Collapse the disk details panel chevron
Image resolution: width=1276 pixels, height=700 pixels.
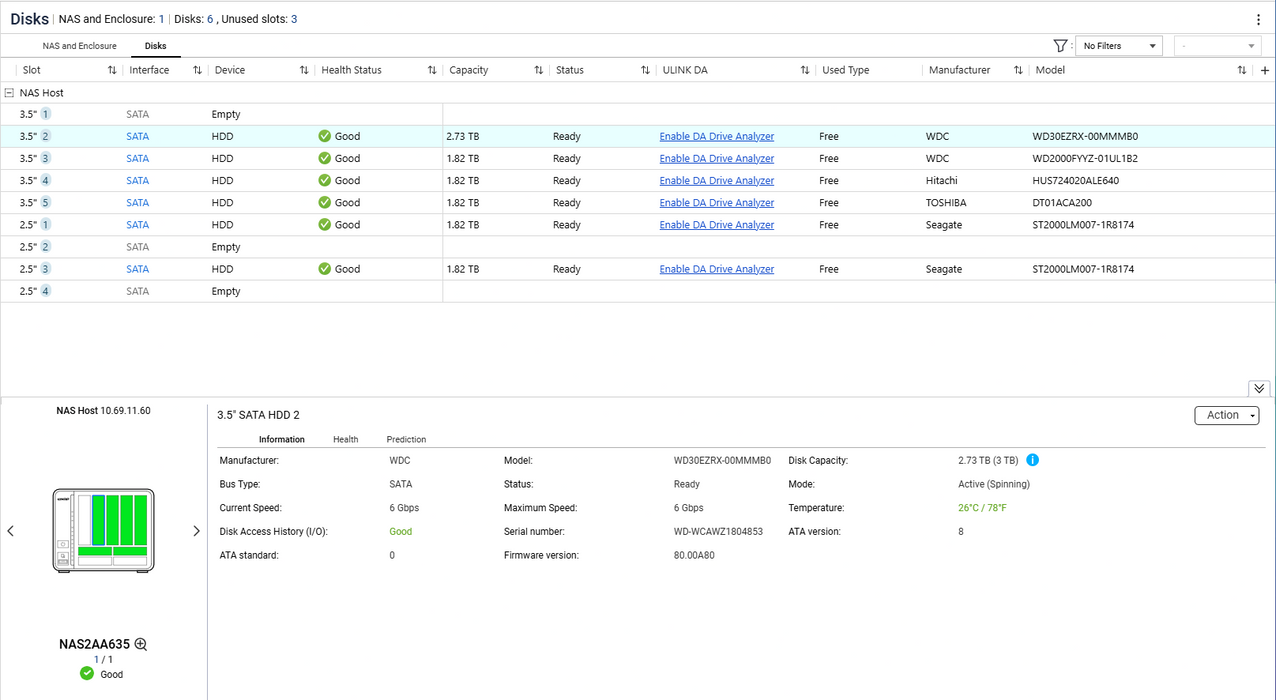[x=1259, y=388]
